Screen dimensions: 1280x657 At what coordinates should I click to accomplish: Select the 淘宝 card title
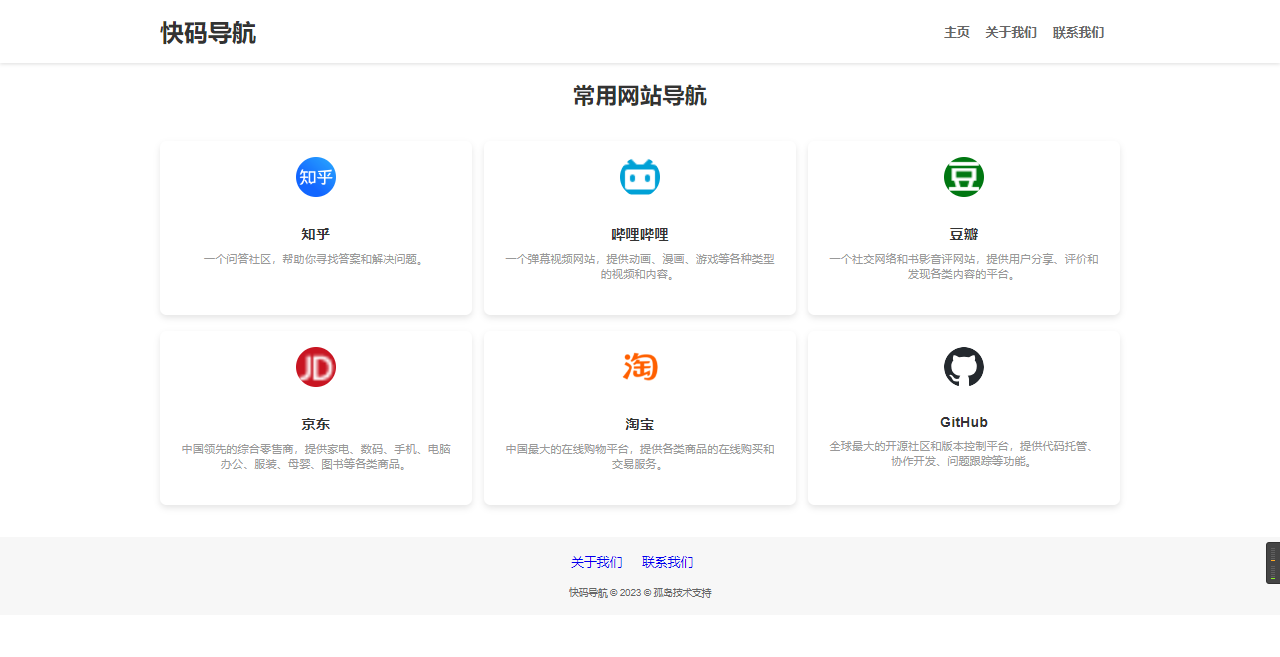point(640,424)
